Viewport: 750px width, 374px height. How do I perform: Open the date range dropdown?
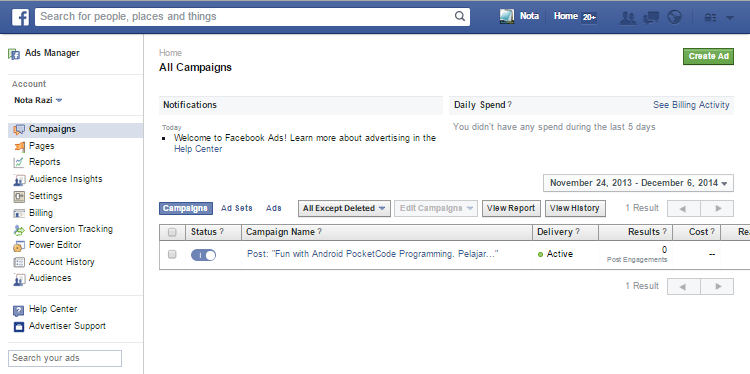pyautogui.click(x=638, y=183)
